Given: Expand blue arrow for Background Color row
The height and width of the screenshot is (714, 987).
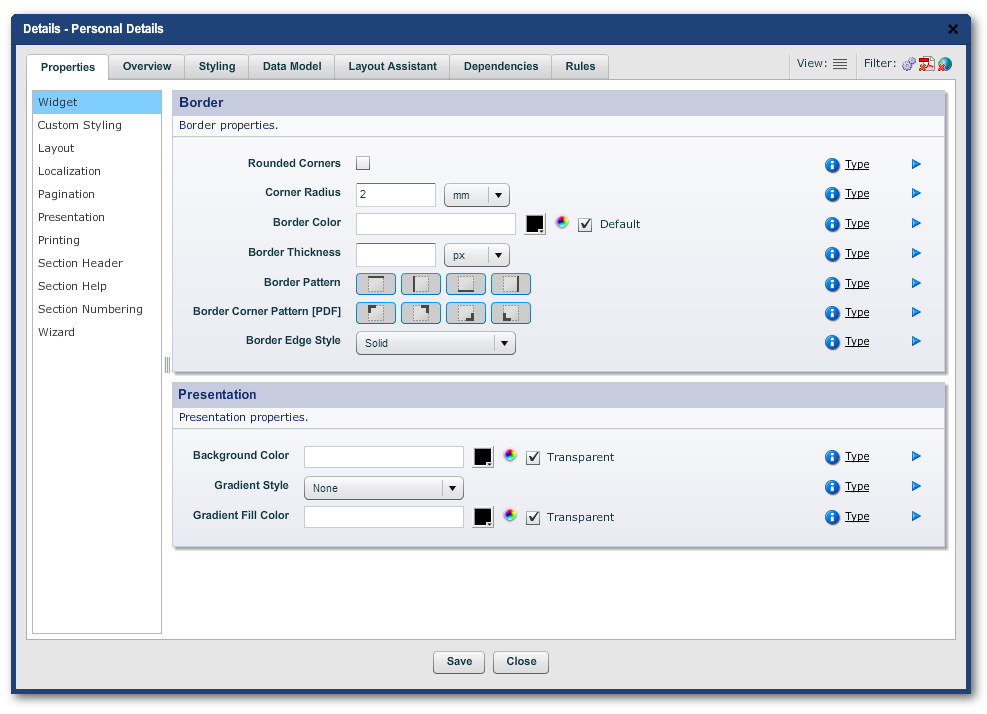Looking at the screenshot, I should coord(916,456).
